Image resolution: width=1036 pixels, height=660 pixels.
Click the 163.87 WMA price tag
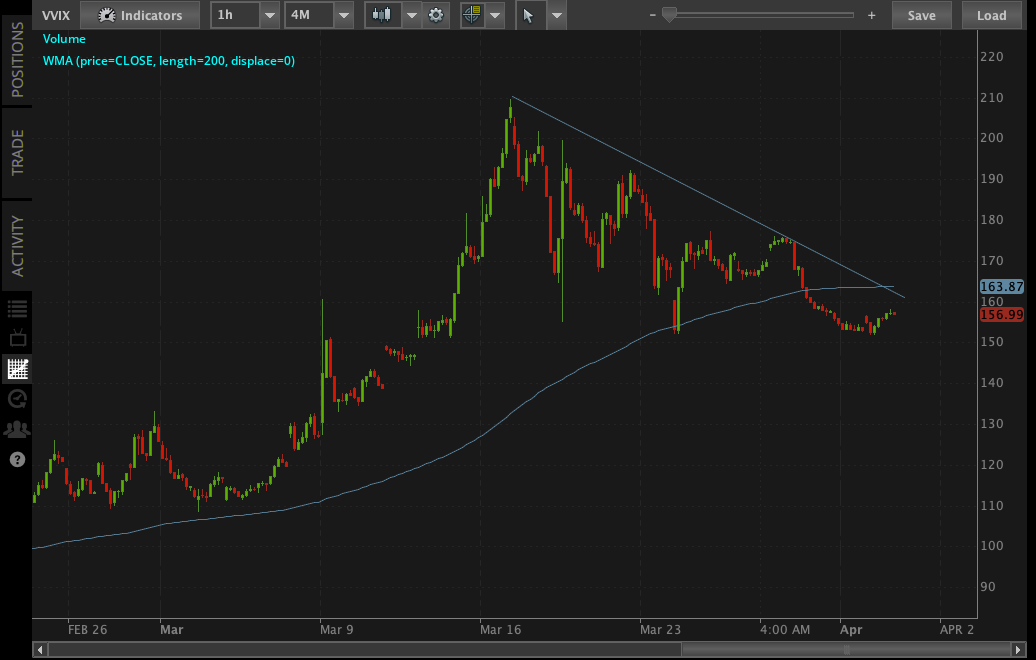pos(1002,286)
